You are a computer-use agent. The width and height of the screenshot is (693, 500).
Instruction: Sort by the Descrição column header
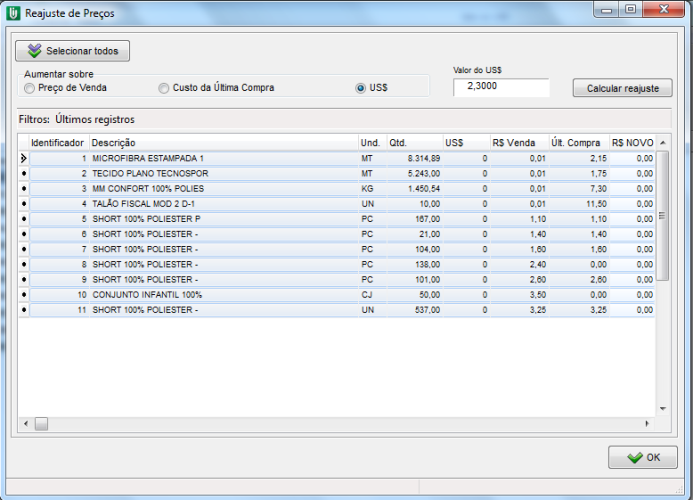(223, 143)
